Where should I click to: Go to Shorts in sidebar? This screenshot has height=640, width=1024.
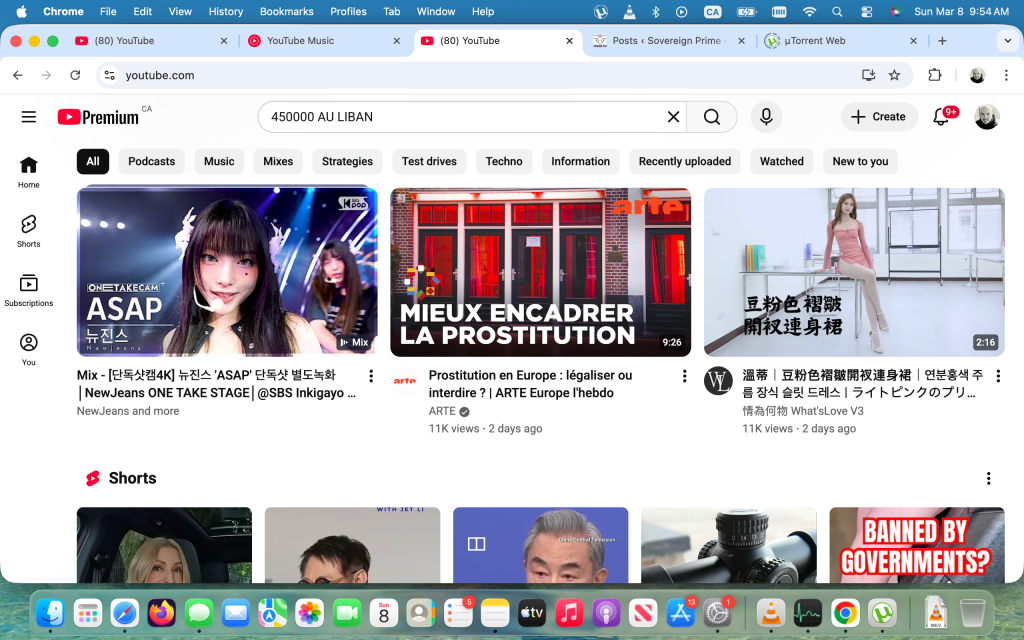(29, 230)
